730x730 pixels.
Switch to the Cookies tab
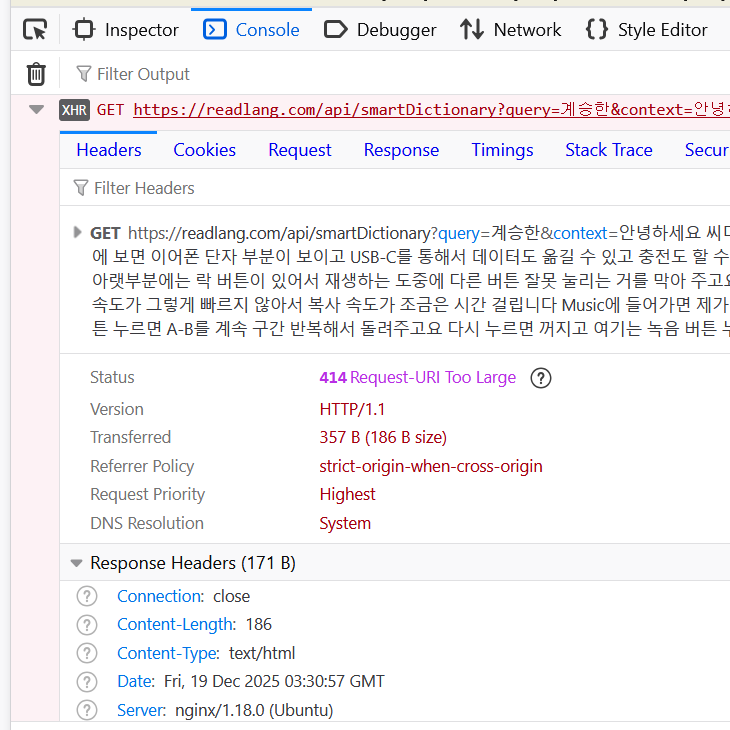click(204, 150)
